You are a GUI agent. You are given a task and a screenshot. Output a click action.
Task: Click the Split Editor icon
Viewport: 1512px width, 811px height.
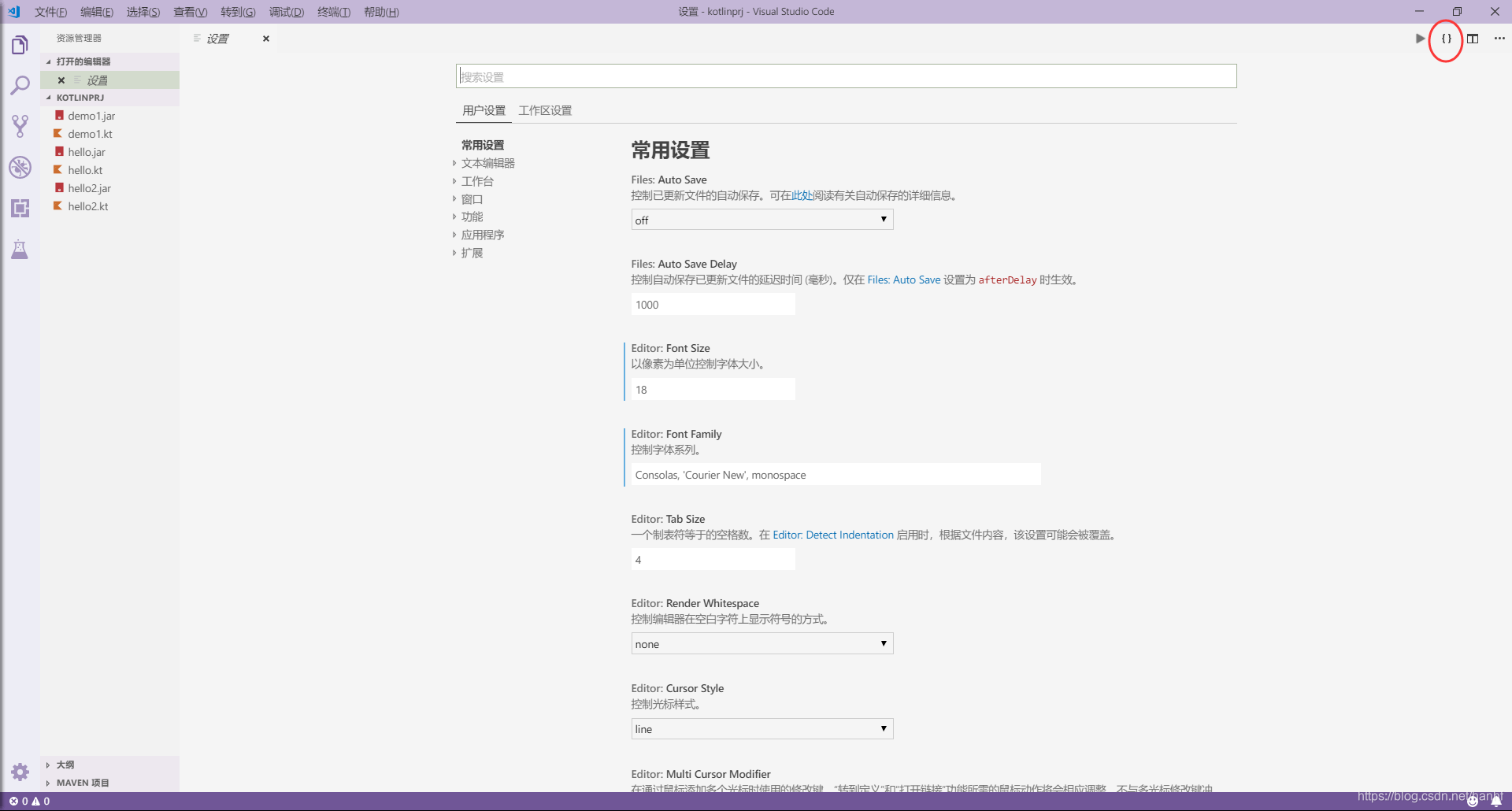(1473, 38)
